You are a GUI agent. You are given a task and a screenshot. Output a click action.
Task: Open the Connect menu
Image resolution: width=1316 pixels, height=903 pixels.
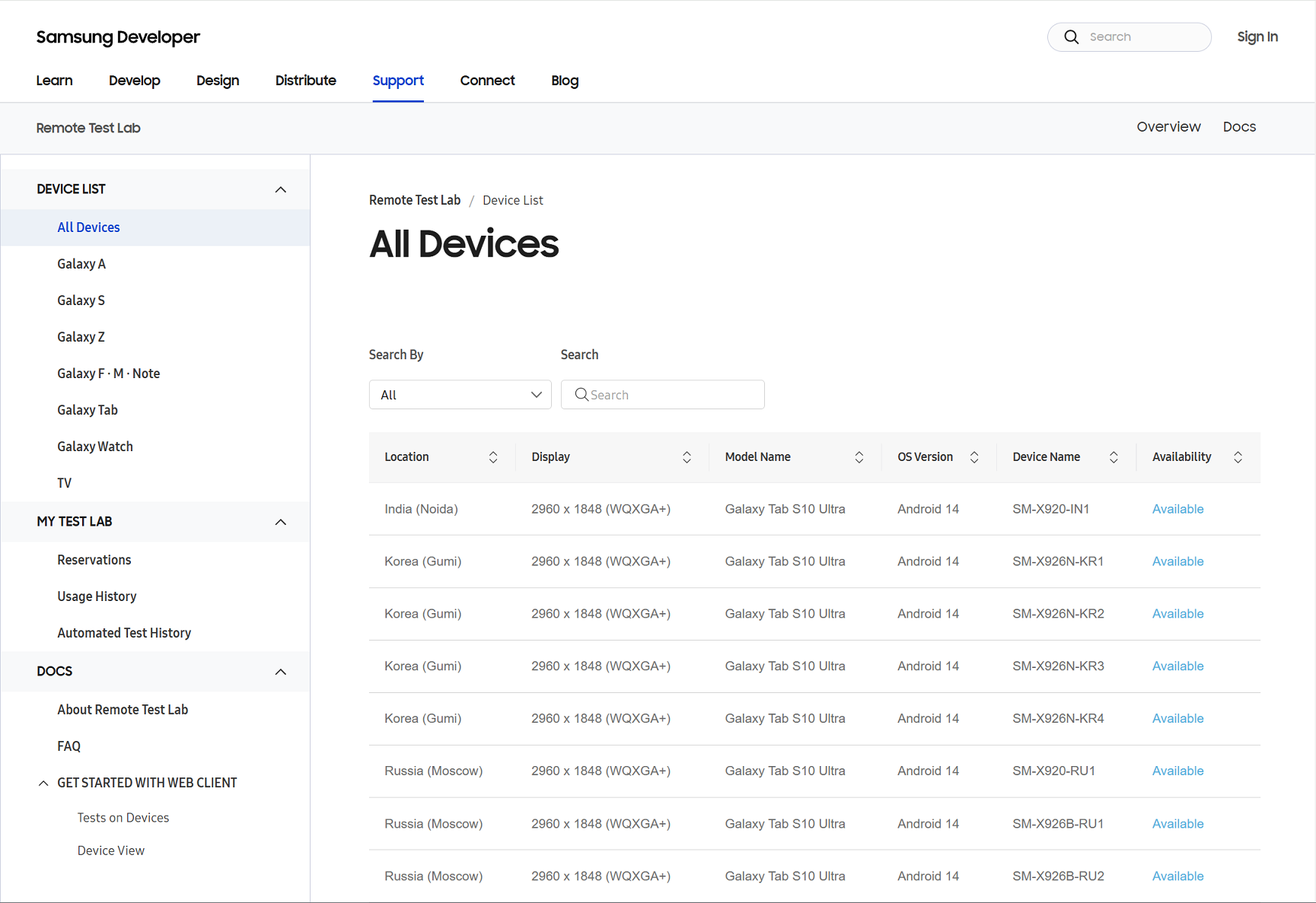click(488, 81)
